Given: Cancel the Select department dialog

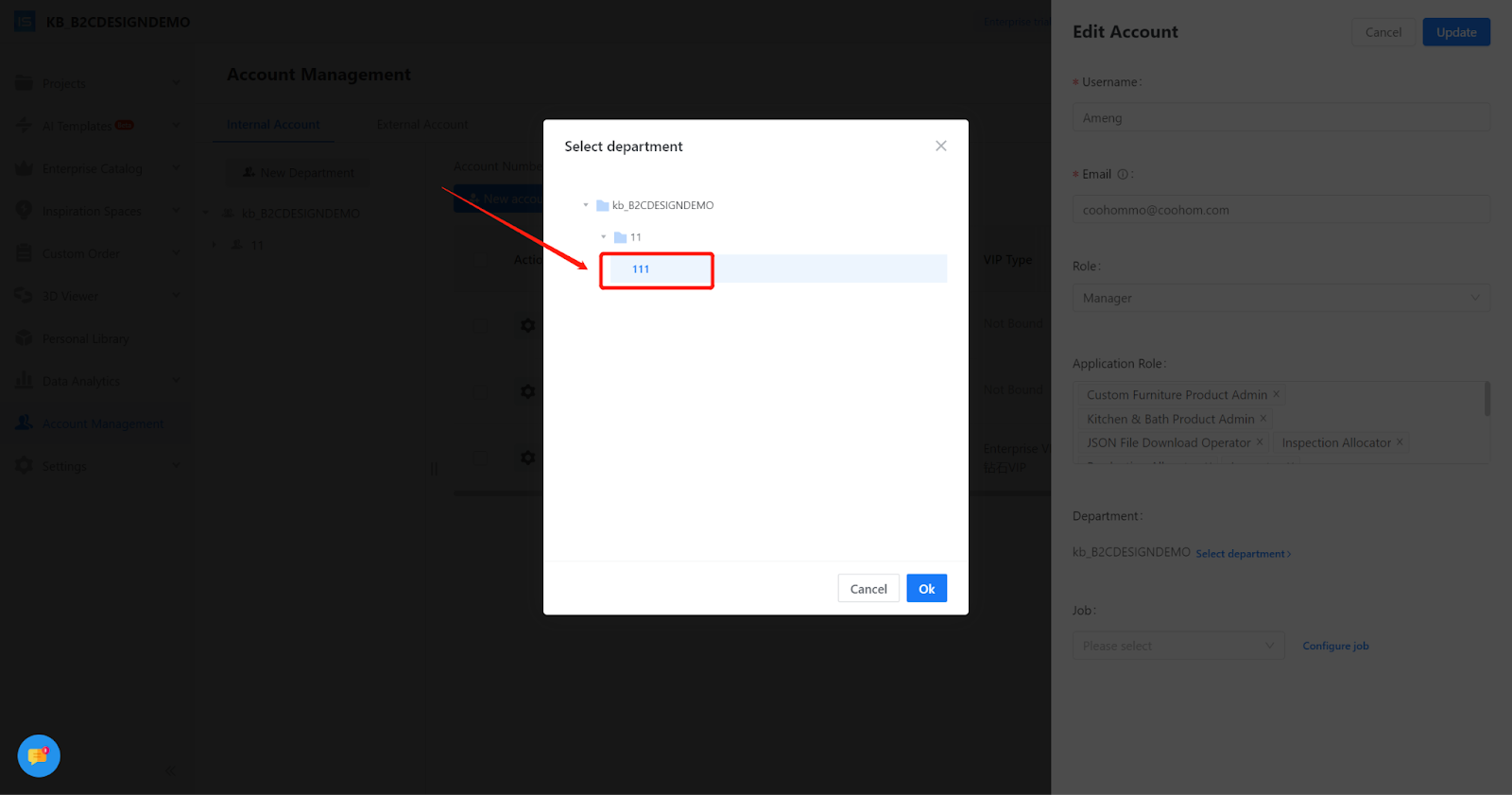Looking at the screenshot, I should [868, 588].
